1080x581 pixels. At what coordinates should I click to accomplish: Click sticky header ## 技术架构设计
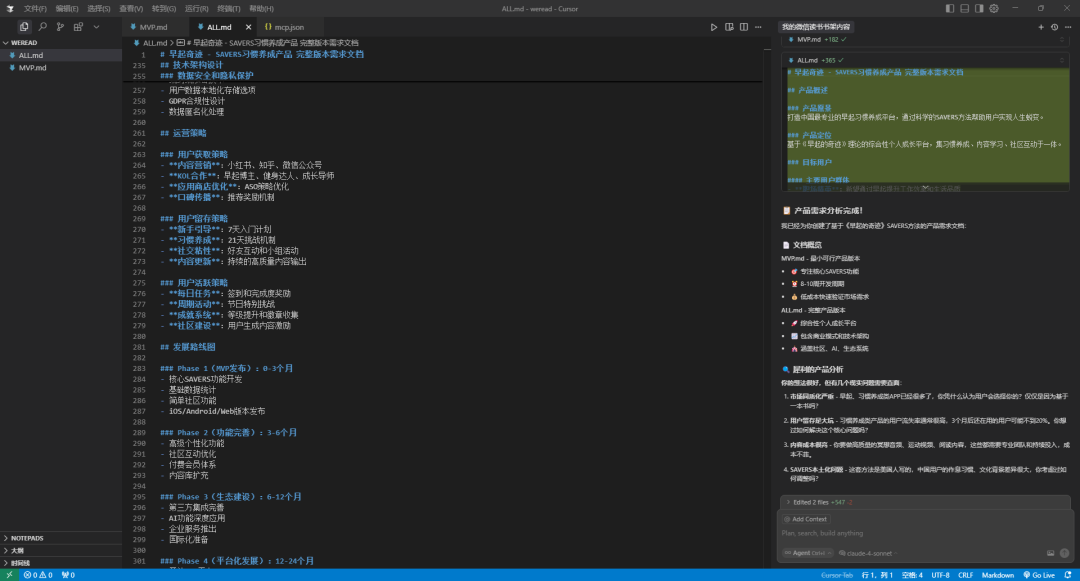point(192,65)
